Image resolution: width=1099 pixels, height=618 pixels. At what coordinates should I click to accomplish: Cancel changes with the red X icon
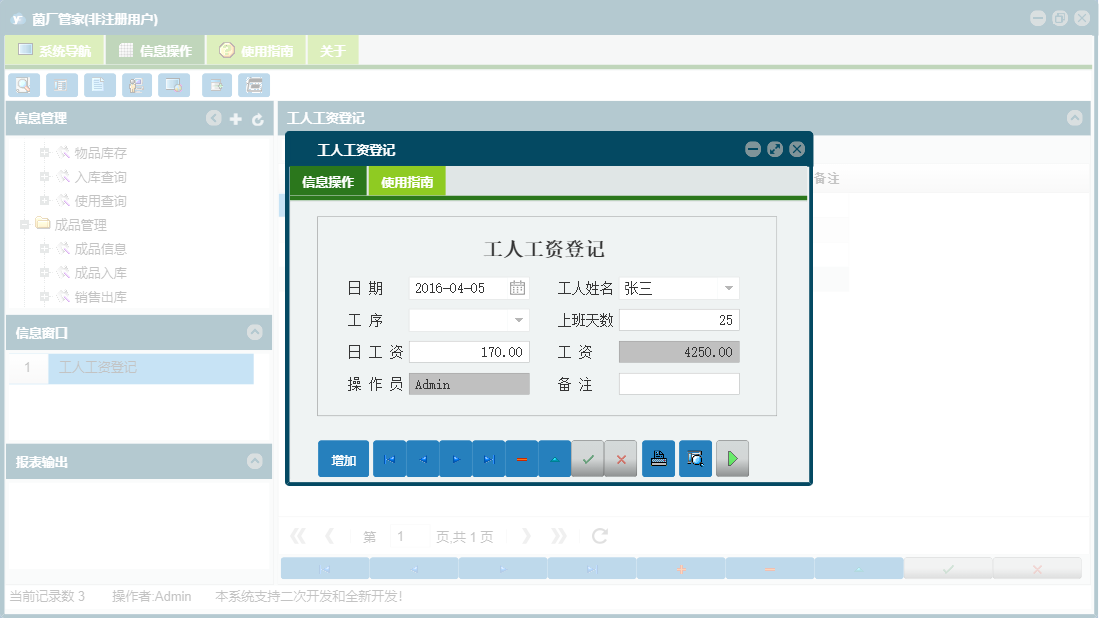pyautogui.click(x=621, y=458)
